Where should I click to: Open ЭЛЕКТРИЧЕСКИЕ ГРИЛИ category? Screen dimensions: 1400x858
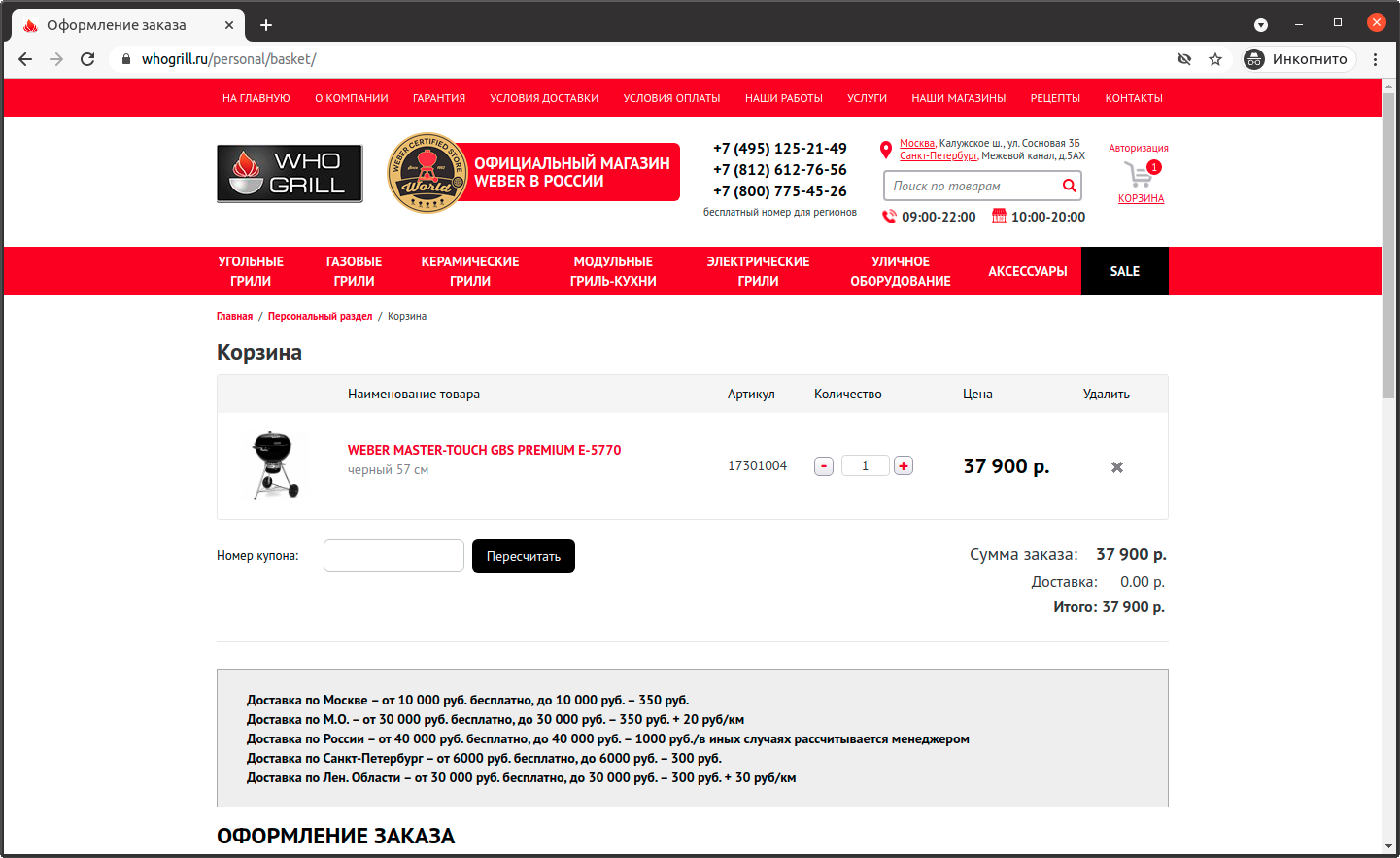pyautogui.click(x=758, y=271)
